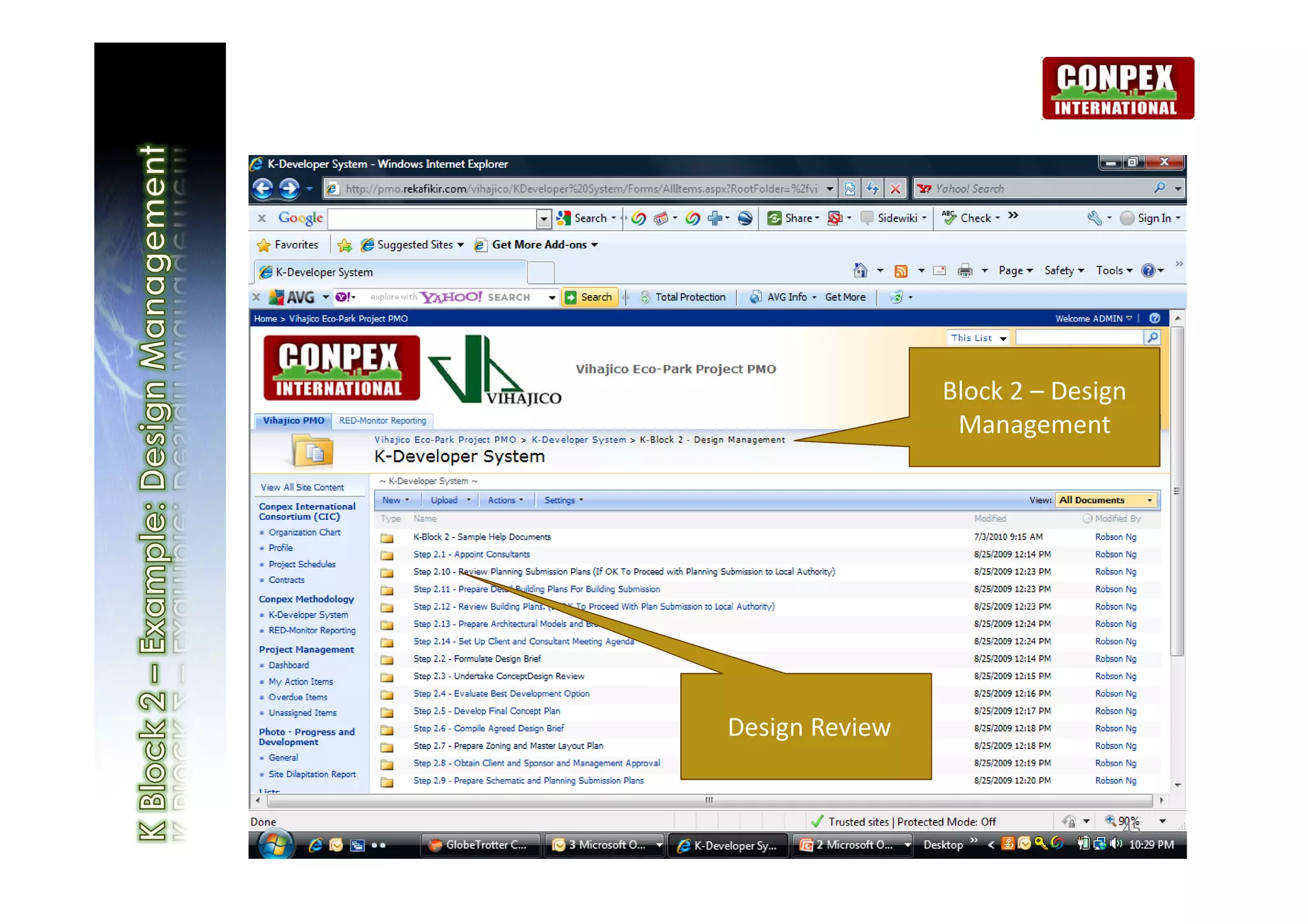1308x924 pixels.
Task: Click the Internet Explorer quick launch icon
Action: pyautogui.click(x=315, y=845)
